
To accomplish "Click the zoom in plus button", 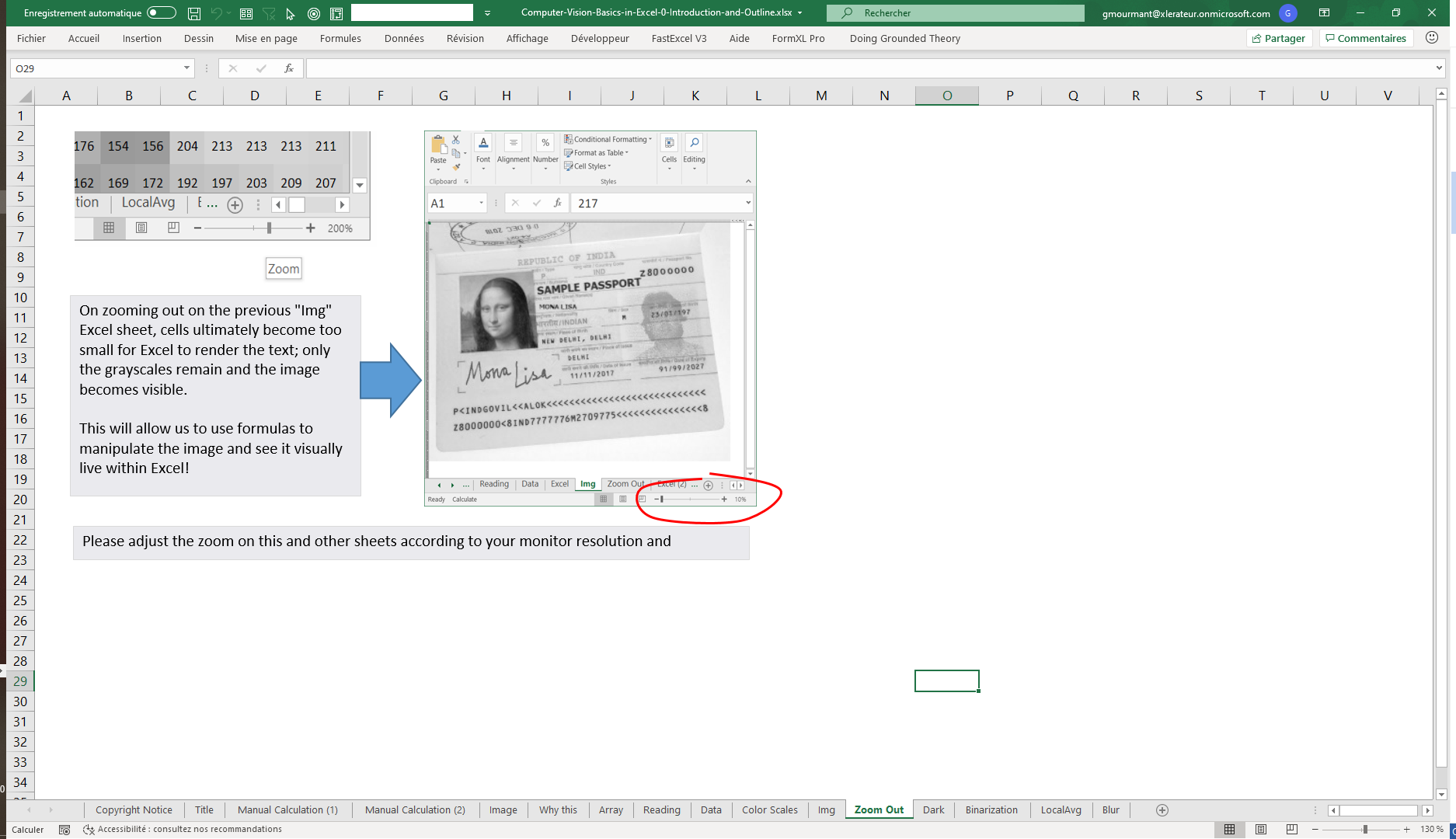I will pyautogui.click(x=1407, y=830).
